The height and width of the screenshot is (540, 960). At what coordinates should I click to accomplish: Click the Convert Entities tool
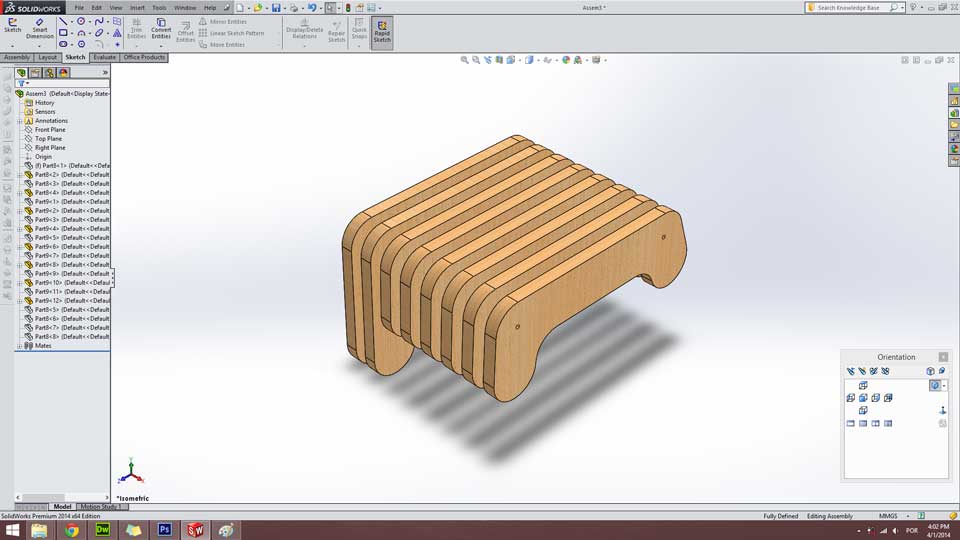pyautogui.click(x=161, y=28)
